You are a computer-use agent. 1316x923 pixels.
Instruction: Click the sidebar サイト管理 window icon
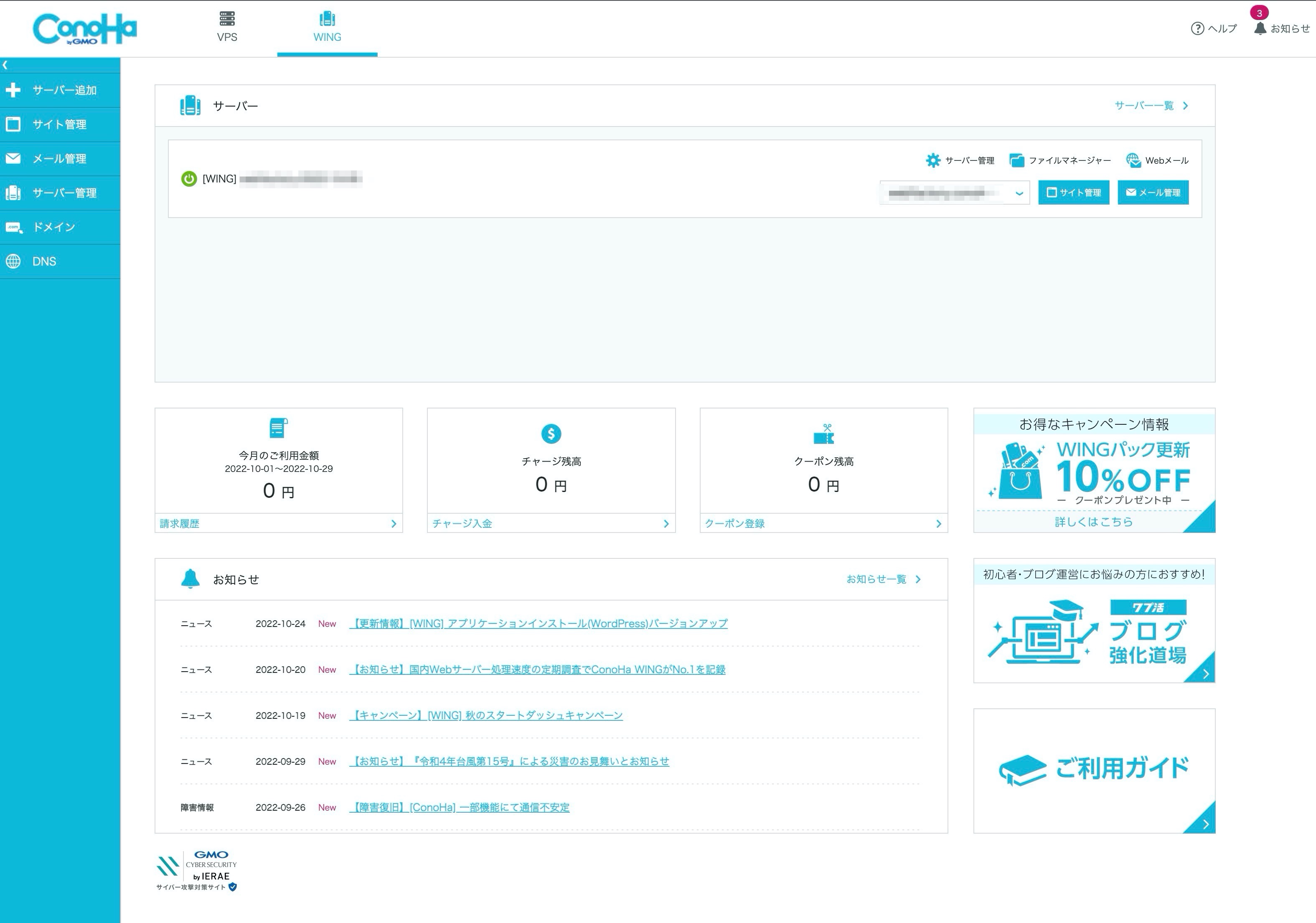(13, 124)
